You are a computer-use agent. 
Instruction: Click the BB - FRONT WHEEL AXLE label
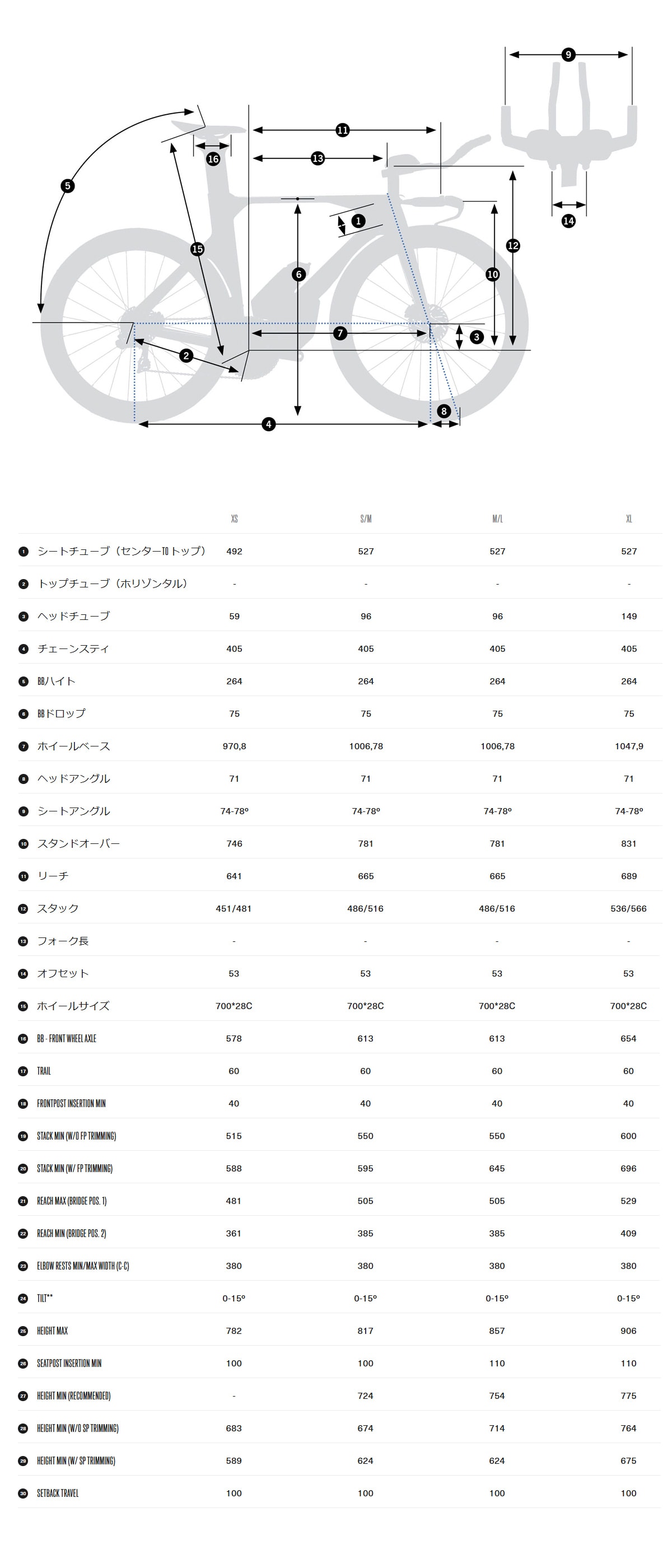(66, 1038)
